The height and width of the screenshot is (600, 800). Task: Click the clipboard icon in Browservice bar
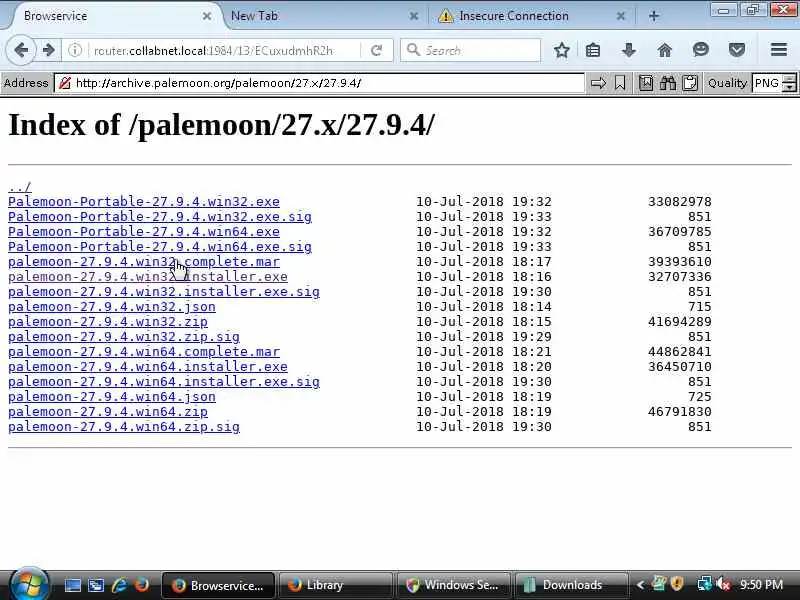(690, 83)
